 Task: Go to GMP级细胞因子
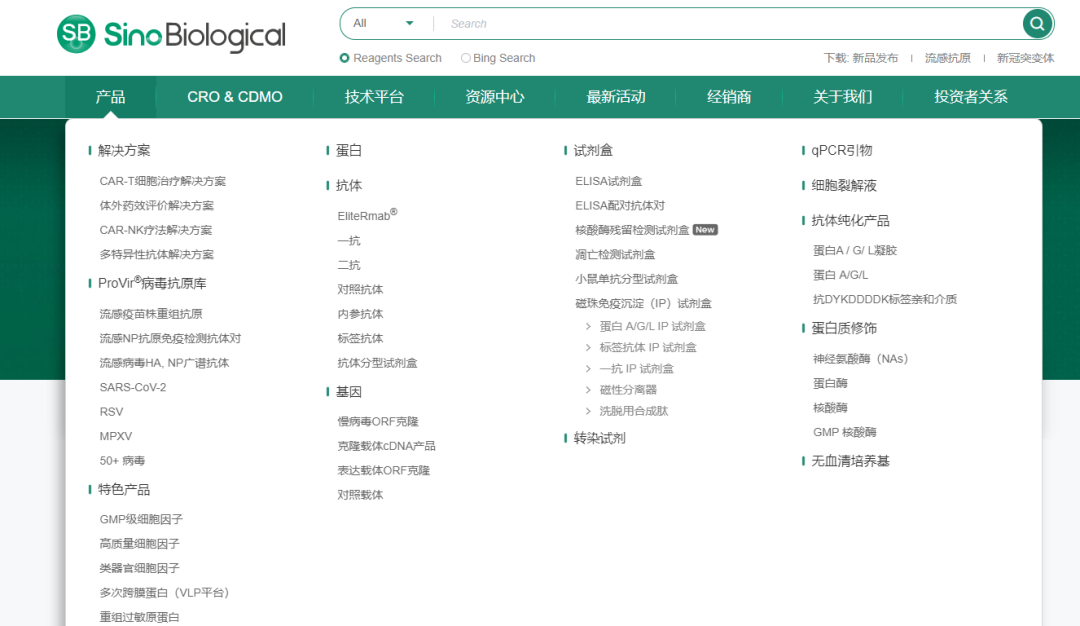[x=141, y=519]
